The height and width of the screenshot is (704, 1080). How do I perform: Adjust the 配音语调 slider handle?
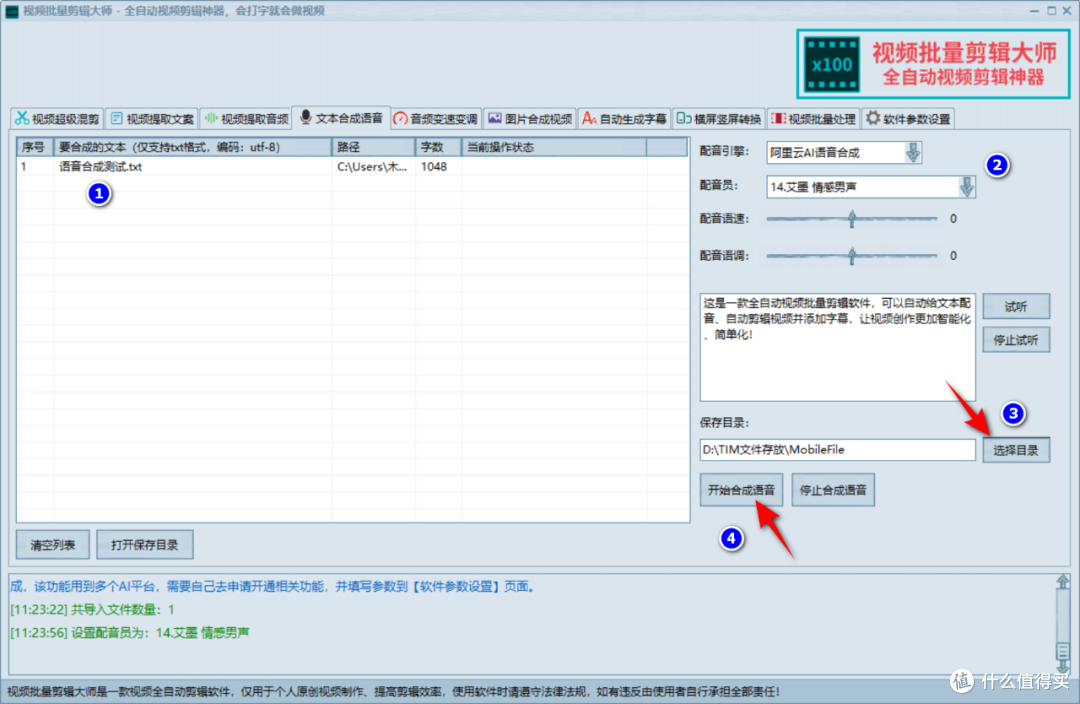(852, 256)
